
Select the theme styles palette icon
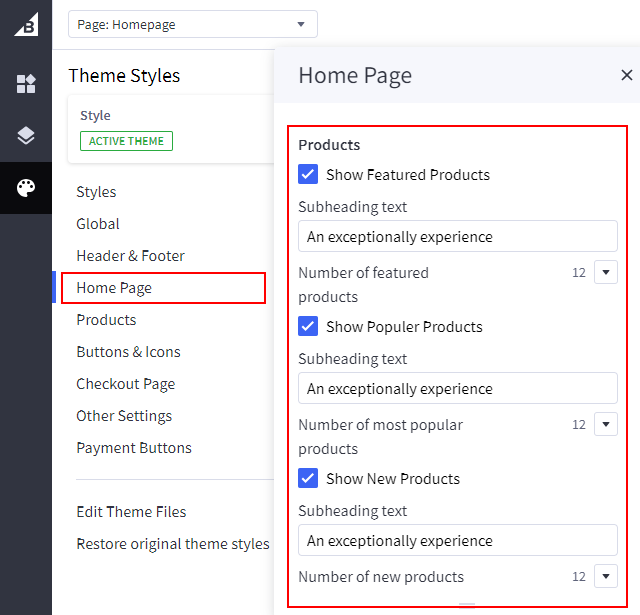(26, 188)
